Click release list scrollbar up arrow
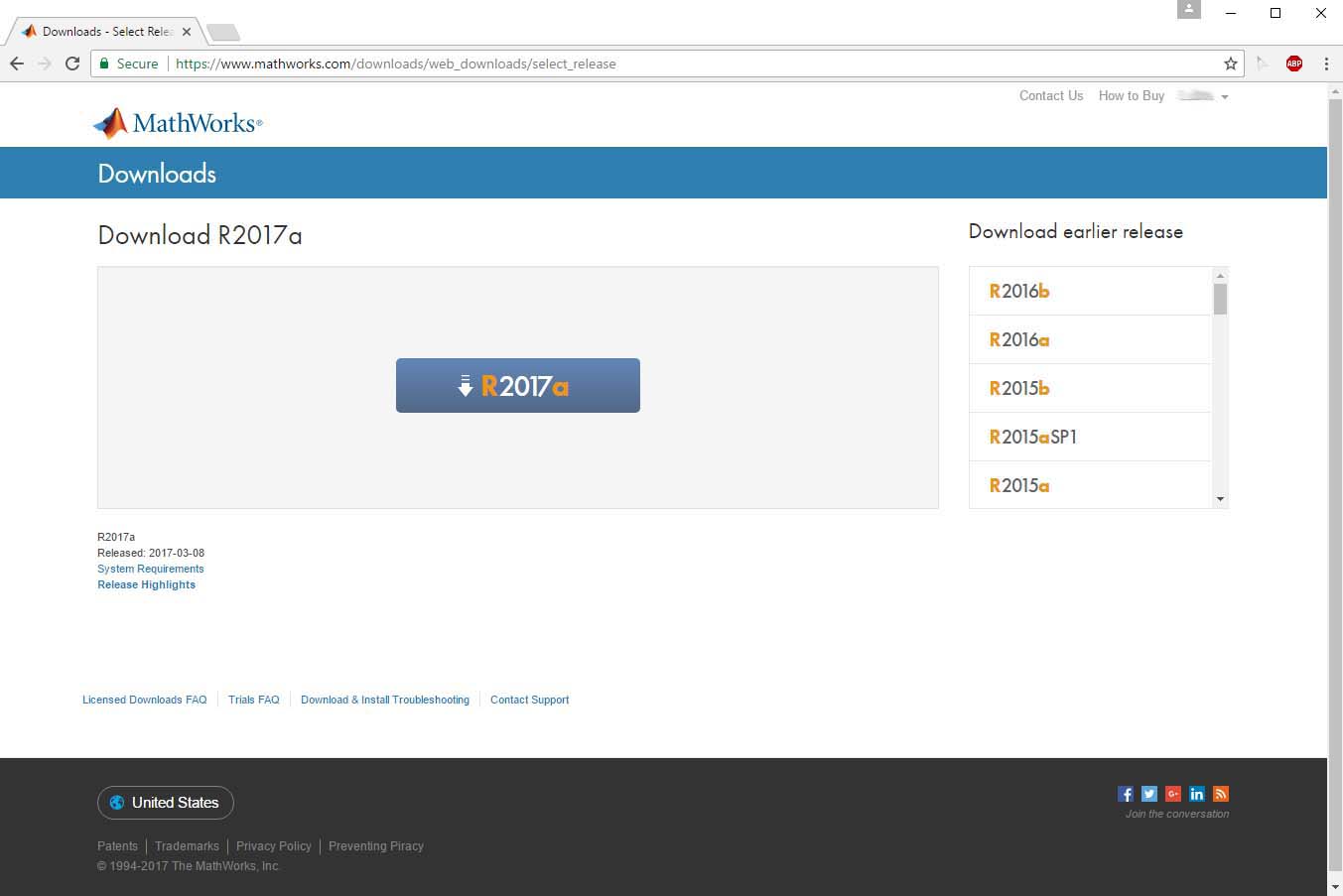The height and width of the screenshot is (896, 1343). pyautogui.click(x=1220, y=275)
